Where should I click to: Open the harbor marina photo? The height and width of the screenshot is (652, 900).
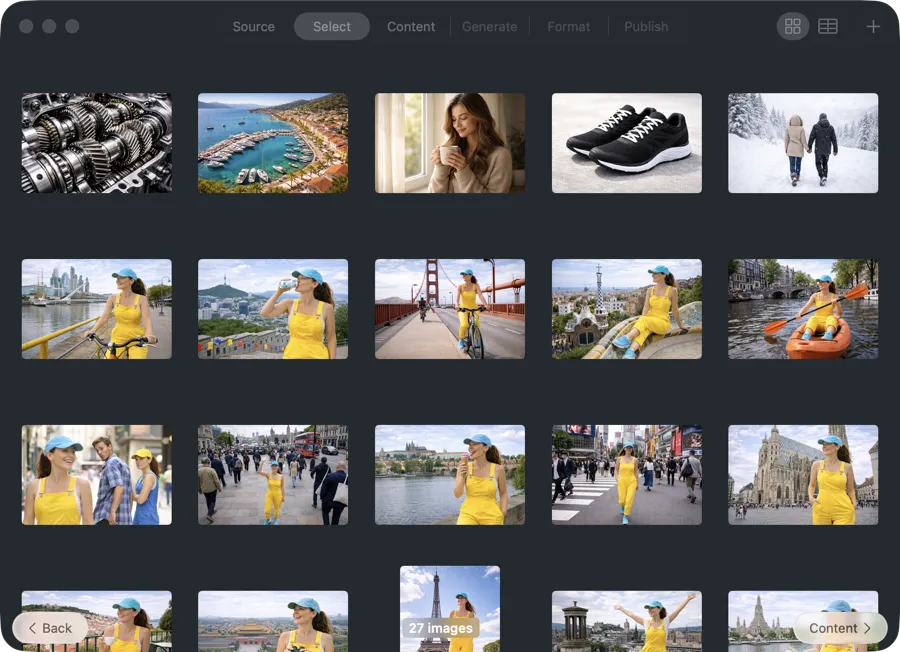[x=273, y=142]
